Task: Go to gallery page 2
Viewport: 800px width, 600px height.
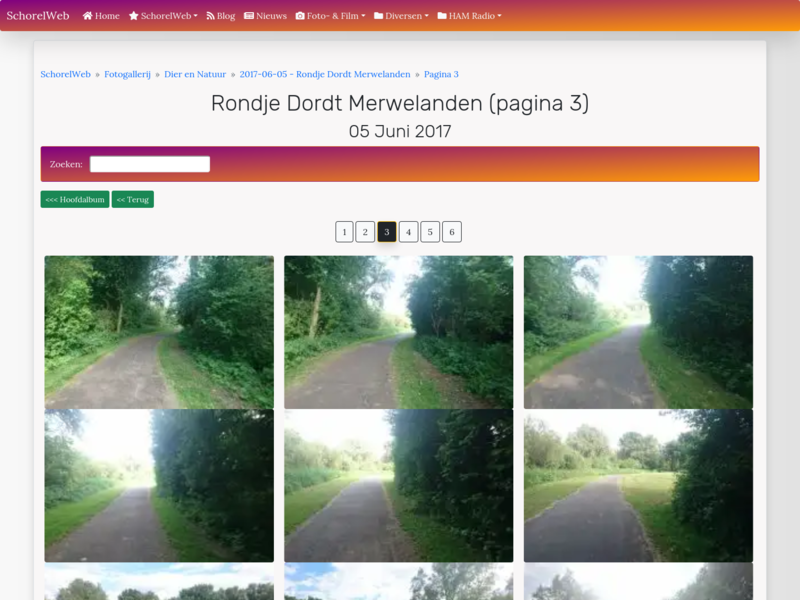Action: click(x=365, y=232)
